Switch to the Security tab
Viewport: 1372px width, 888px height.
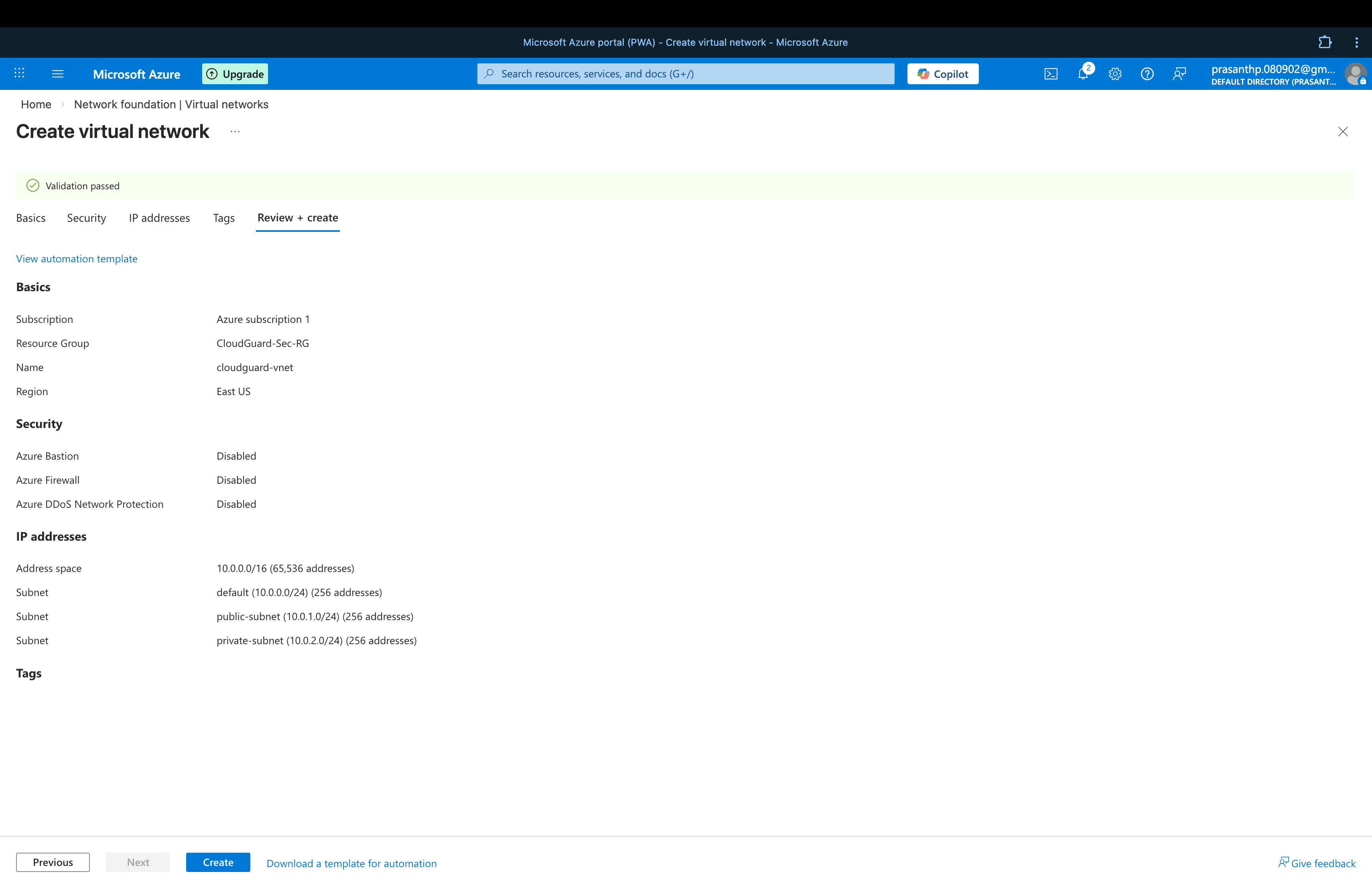pyautogui.click(x=86, y=218)
